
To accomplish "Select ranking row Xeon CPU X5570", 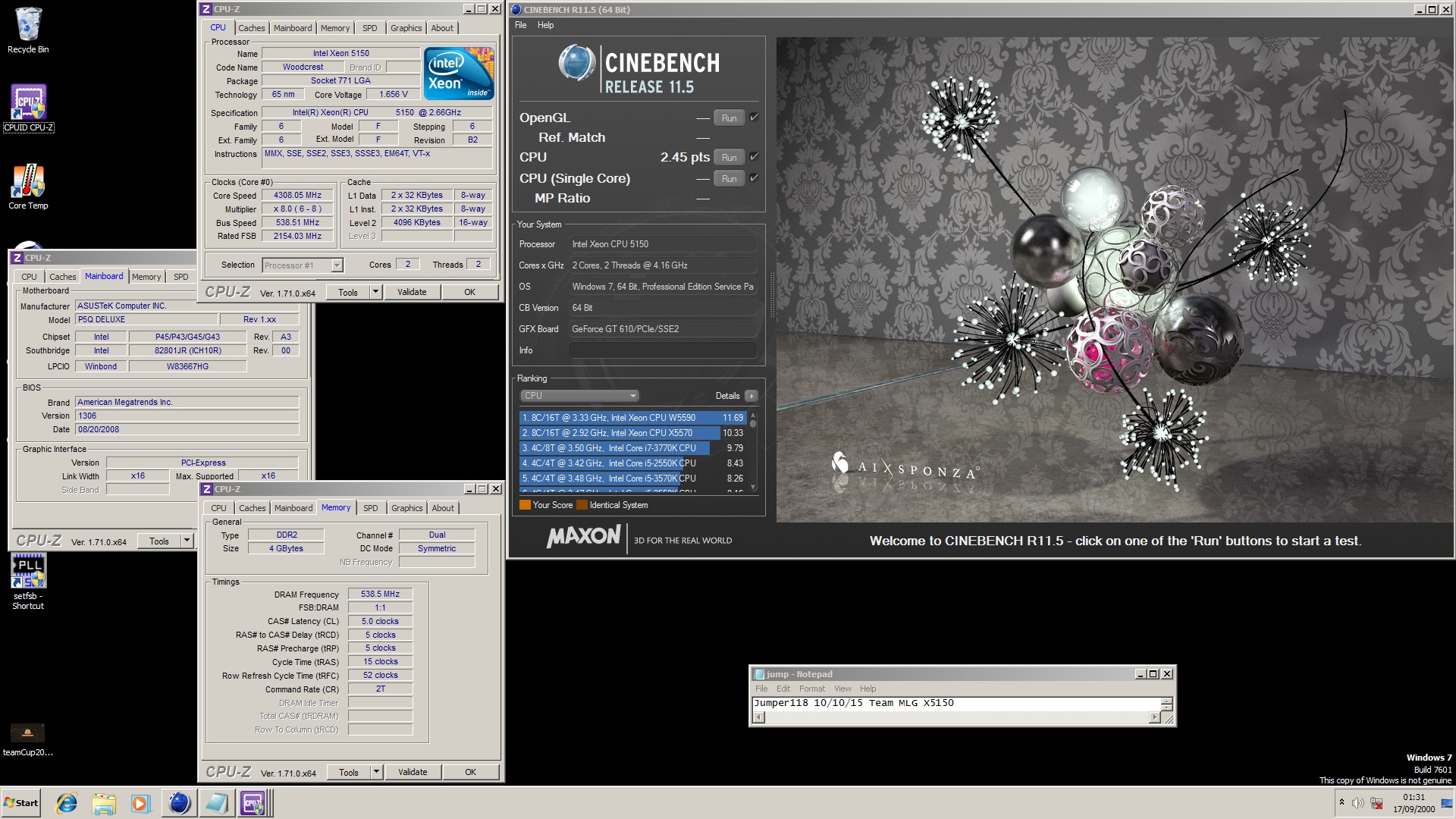I will coord(632,433).
